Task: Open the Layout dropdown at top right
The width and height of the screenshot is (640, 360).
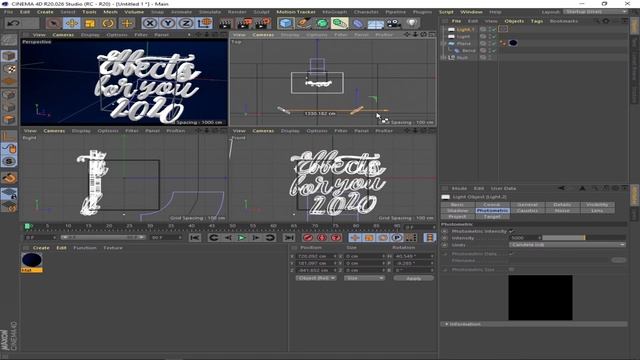Action: pos(596,12)
